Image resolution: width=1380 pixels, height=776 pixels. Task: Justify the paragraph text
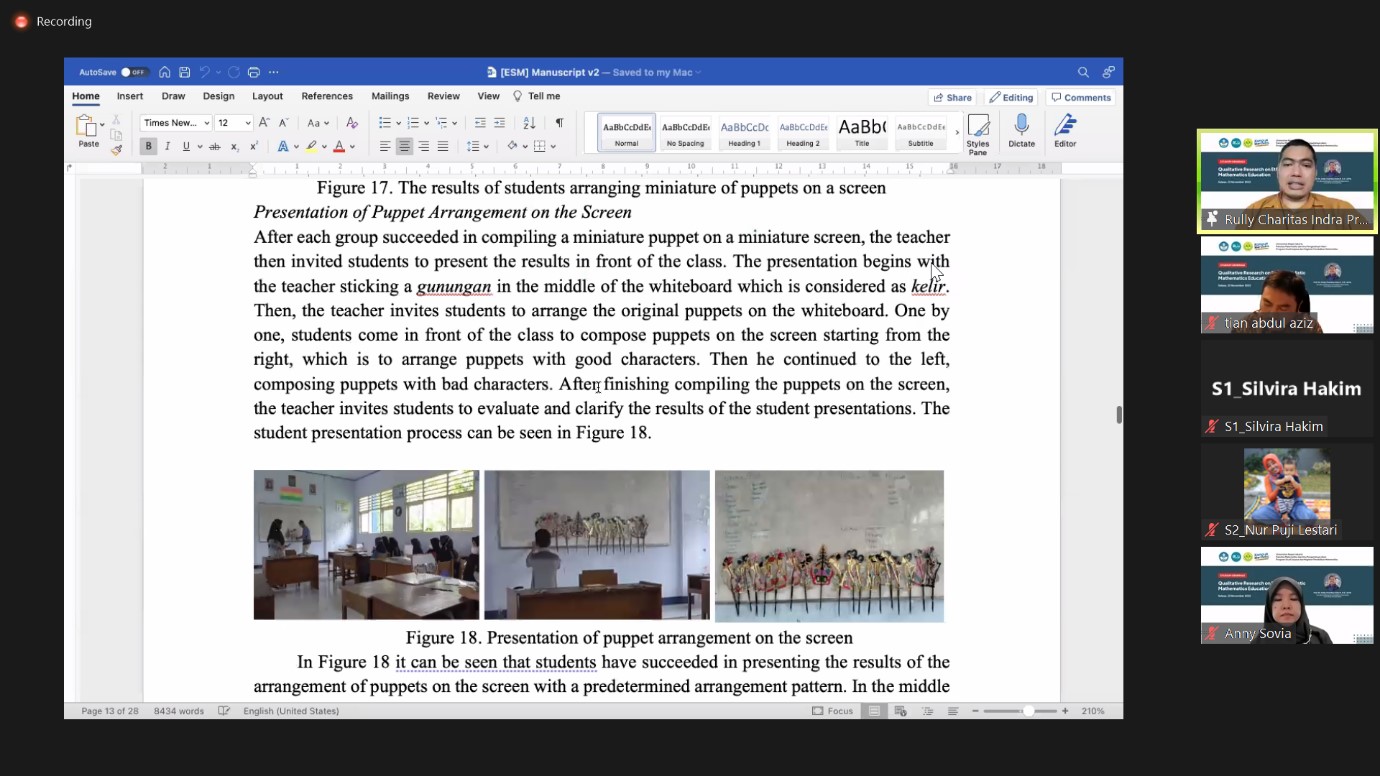[443, 146]
